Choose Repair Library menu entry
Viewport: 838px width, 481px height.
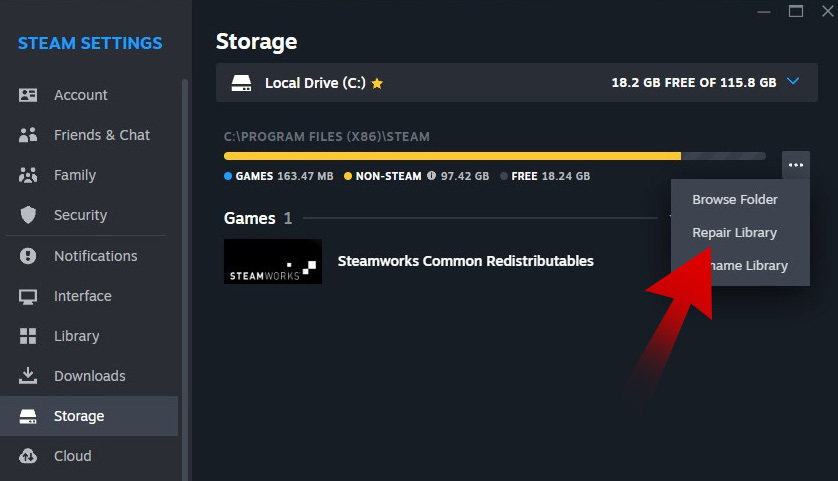[735, 232]
